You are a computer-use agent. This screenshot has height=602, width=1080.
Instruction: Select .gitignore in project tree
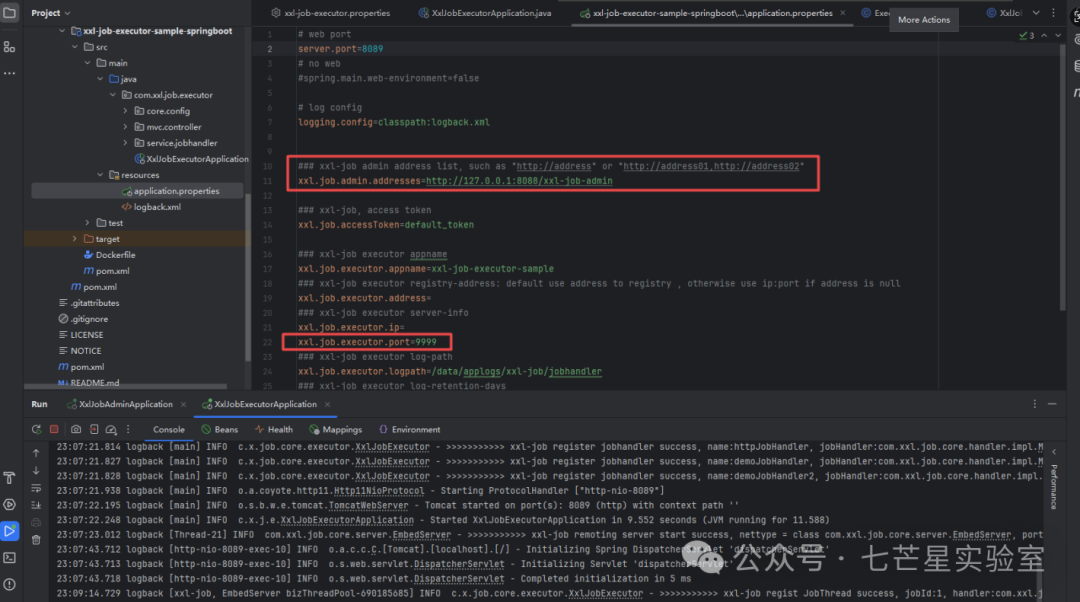[x=83, y=319]
